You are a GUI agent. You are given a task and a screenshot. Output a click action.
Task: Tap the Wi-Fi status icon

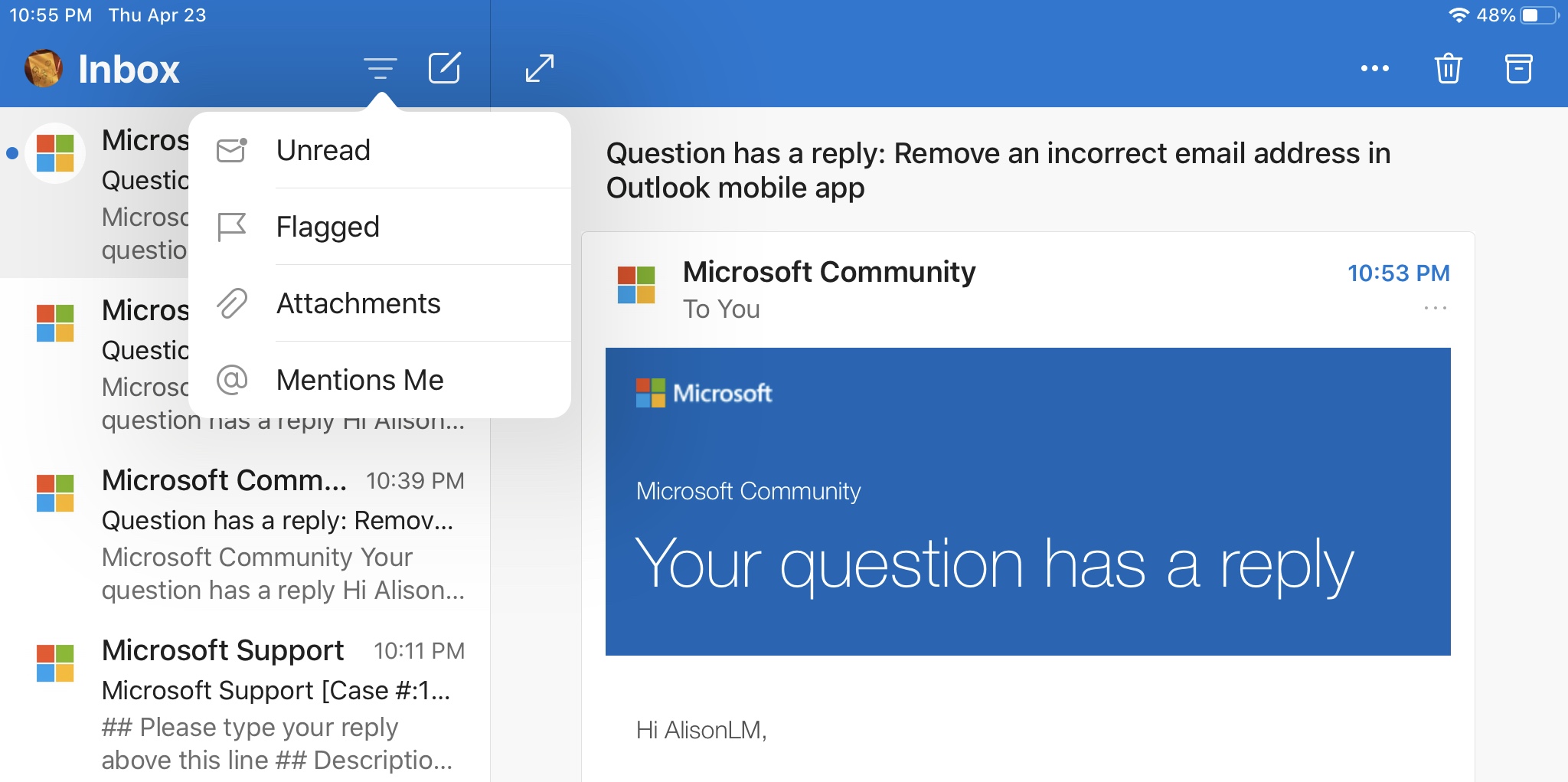(1459, 15)
